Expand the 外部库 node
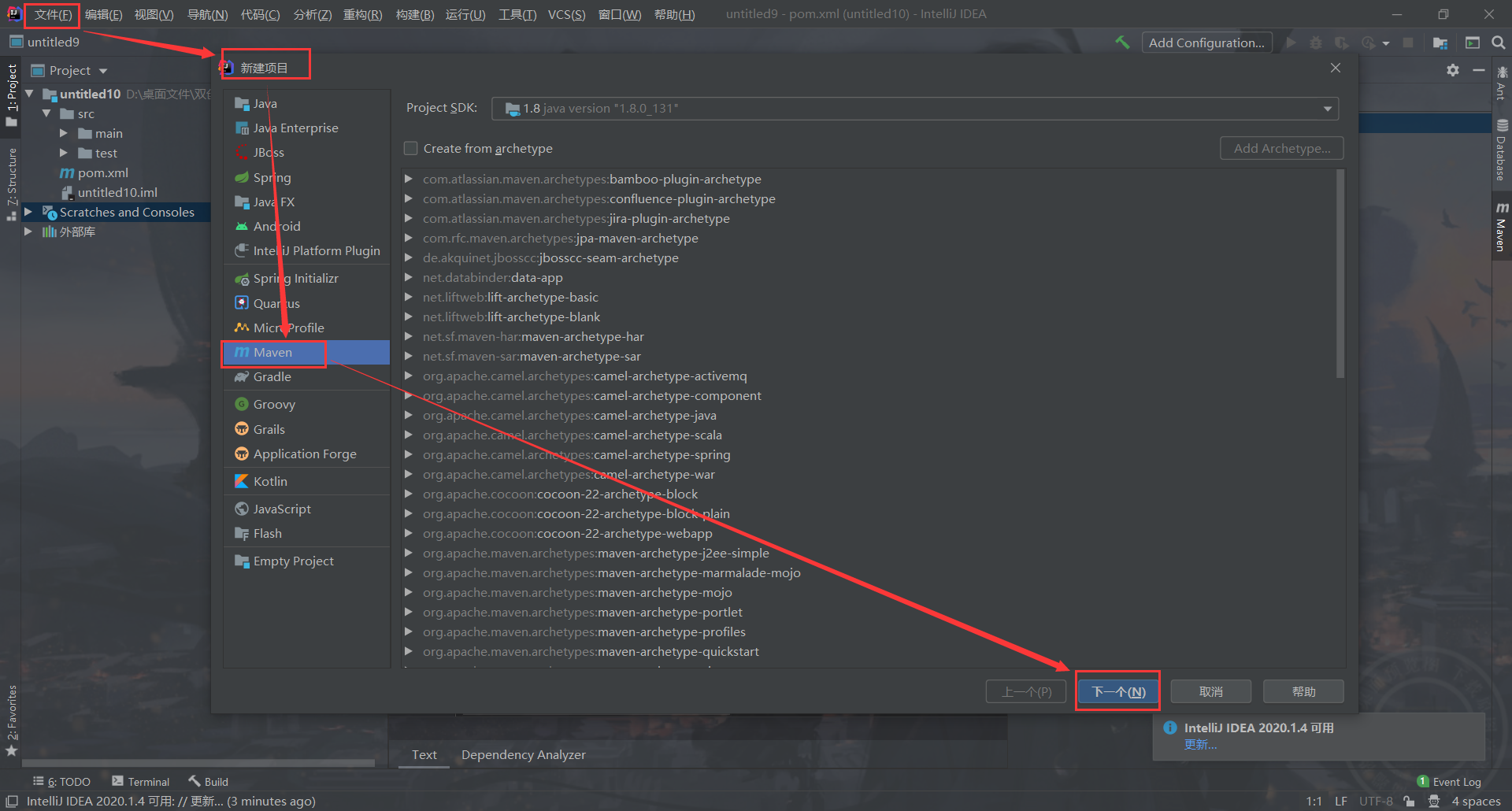This screenshot has height=811, width=1512. click(28, 231)
